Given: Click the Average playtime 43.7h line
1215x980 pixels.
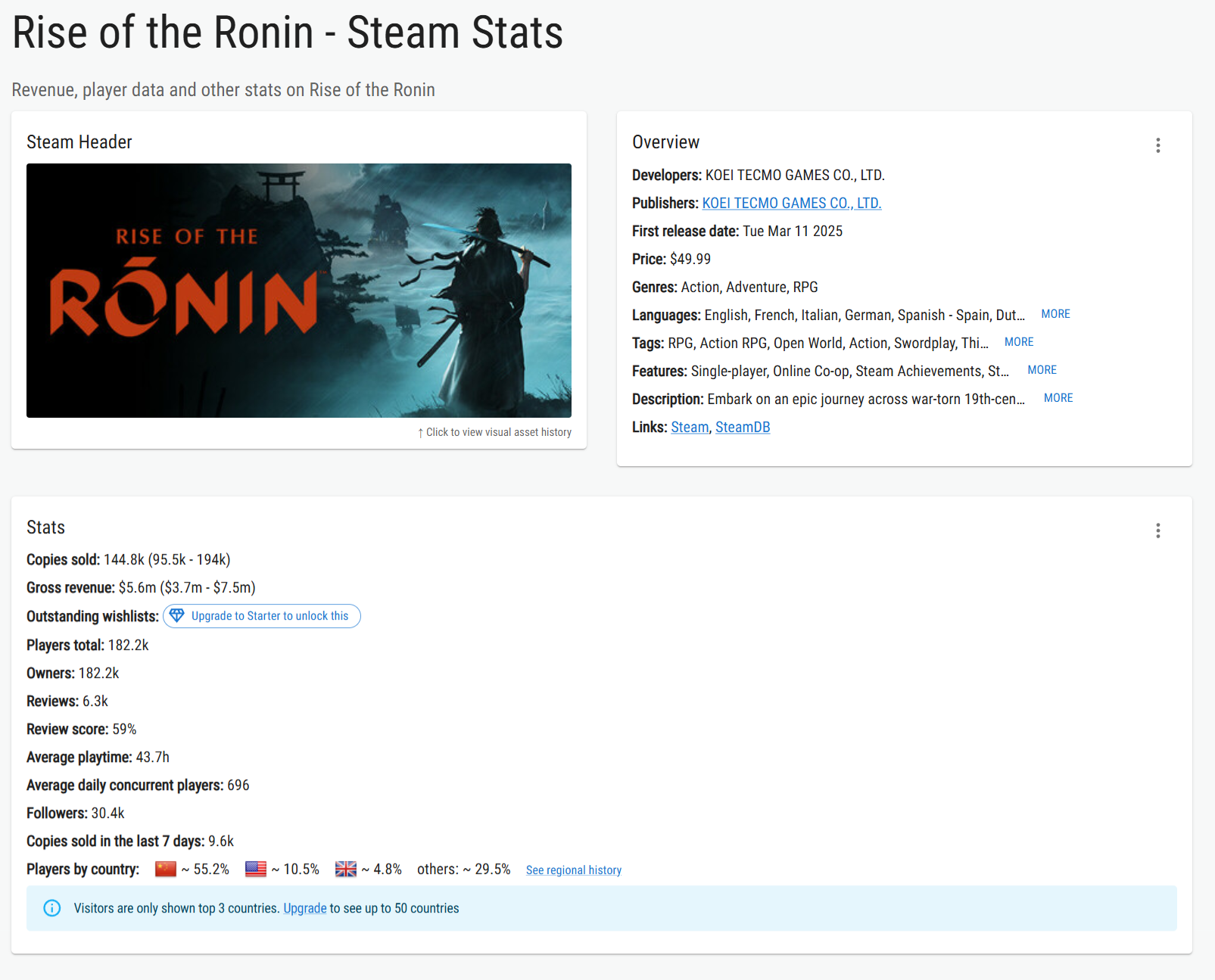Looking at the screenshot, I should pyautogui.click(x=98, y=757).
